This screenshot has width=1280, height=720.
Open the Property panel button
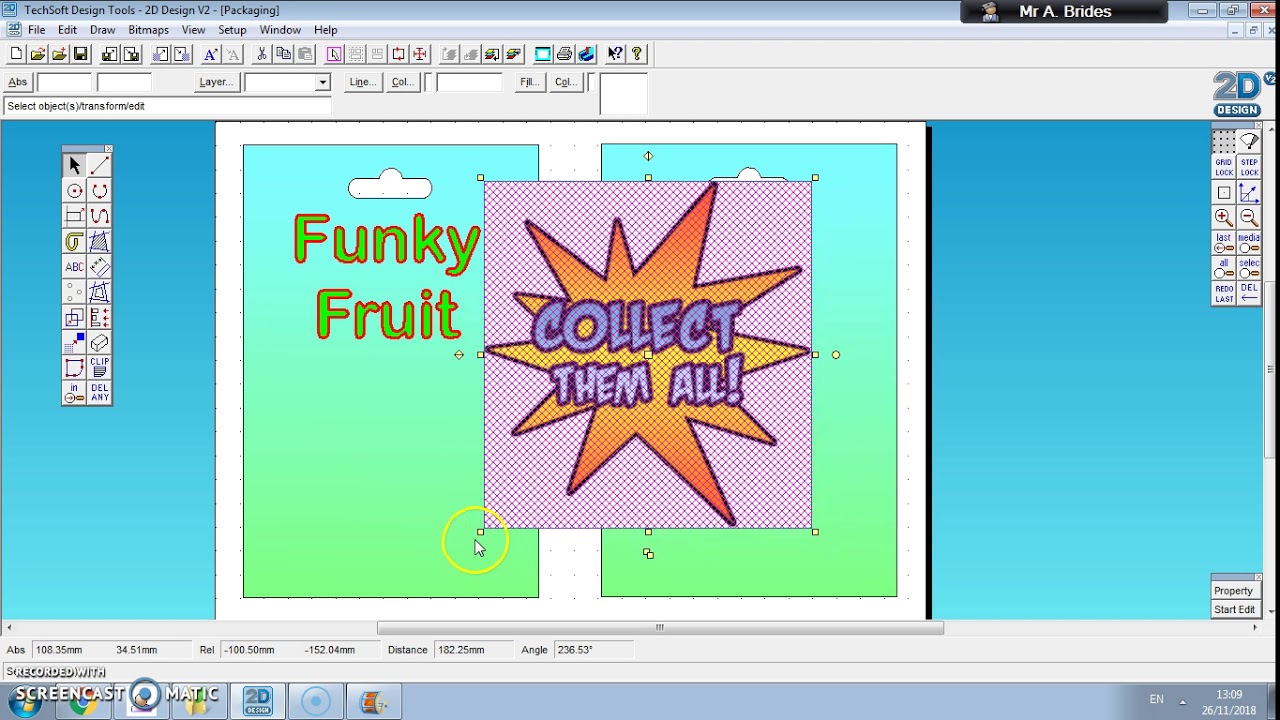pyautogui.click(x=1233, y=591)
